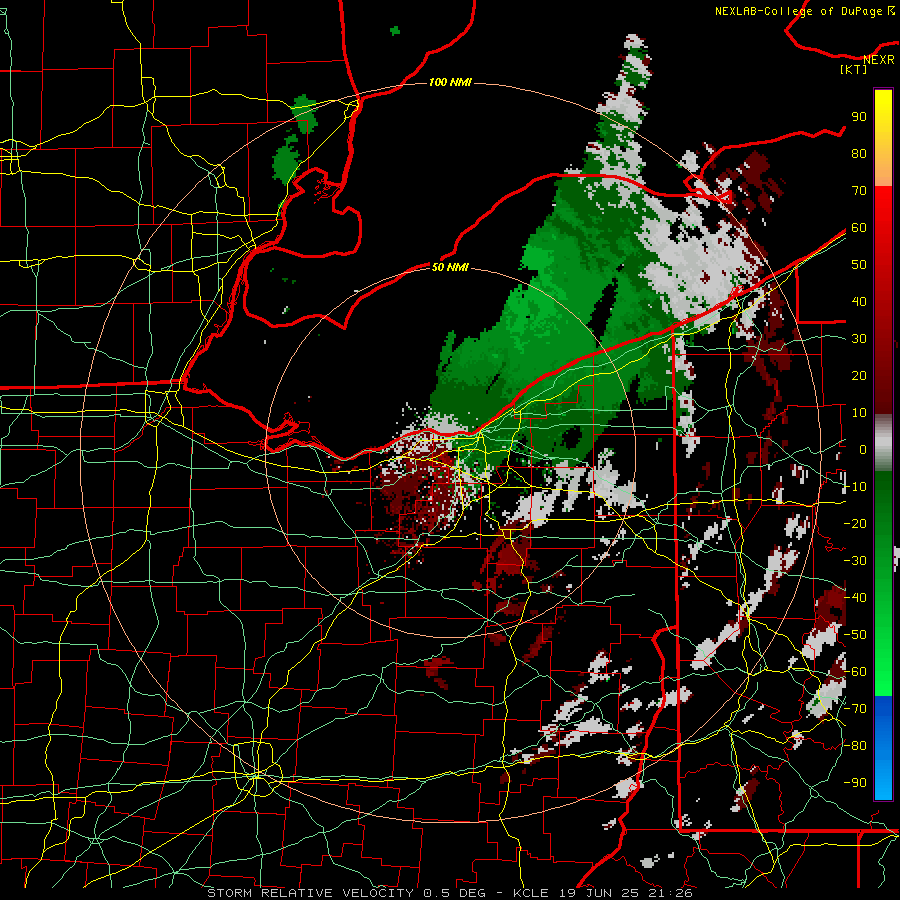
Task: Click the KCLE radar site identifier
Action: 530,893
